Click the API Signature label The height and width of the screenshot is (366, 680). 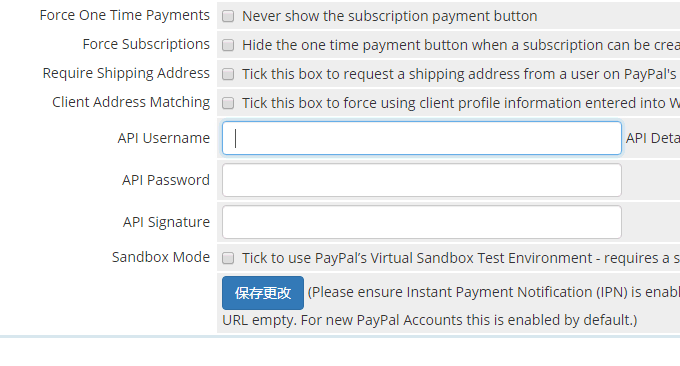click(x=166, y=222)
